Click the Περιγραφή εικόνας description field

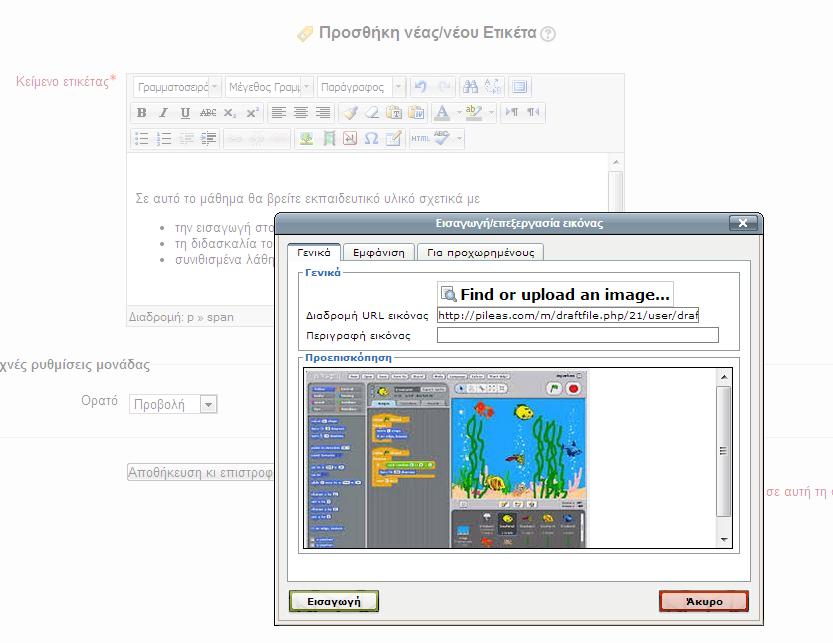[577, 335]
